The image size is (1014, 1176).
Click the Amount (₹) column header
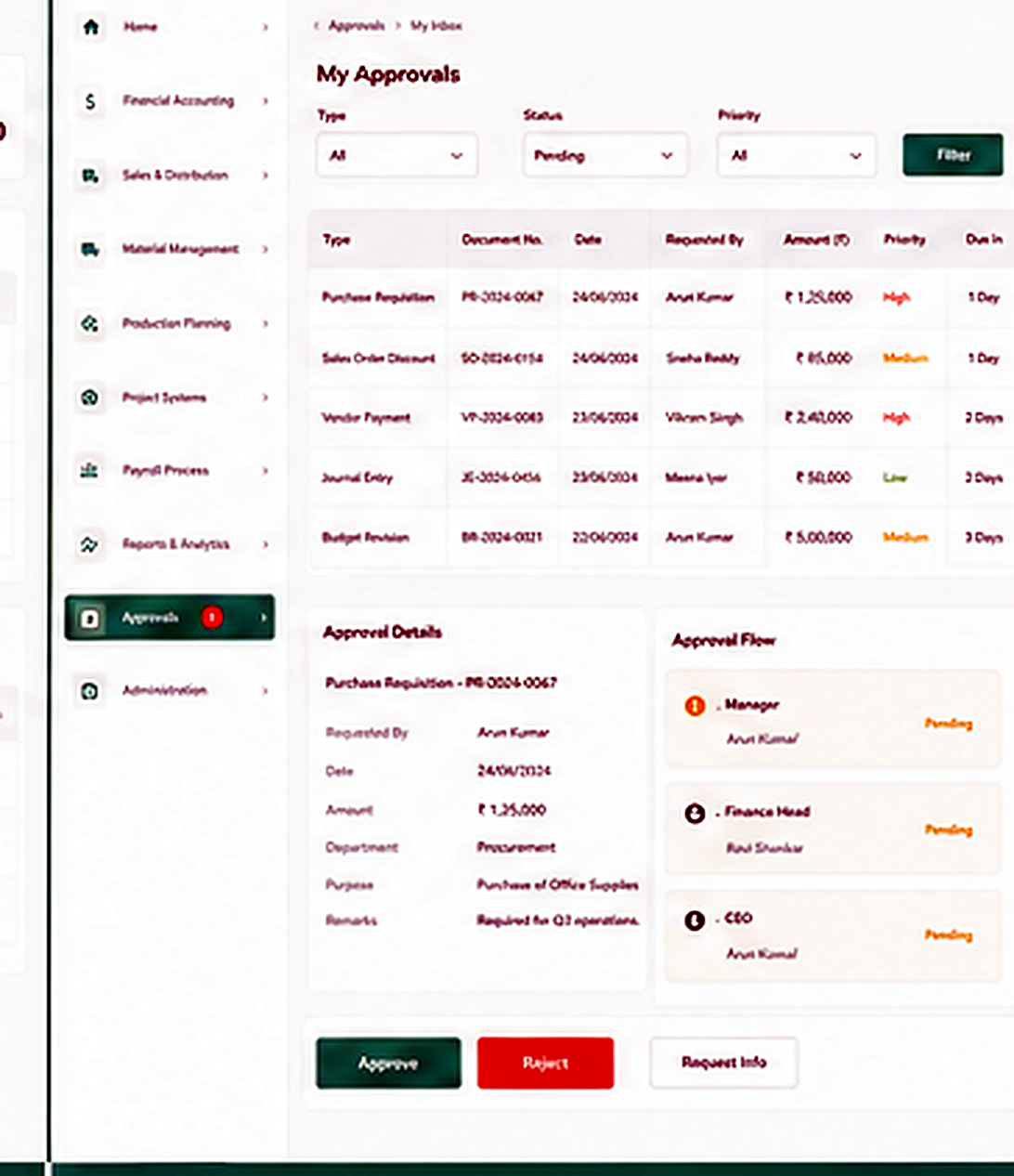816,240
